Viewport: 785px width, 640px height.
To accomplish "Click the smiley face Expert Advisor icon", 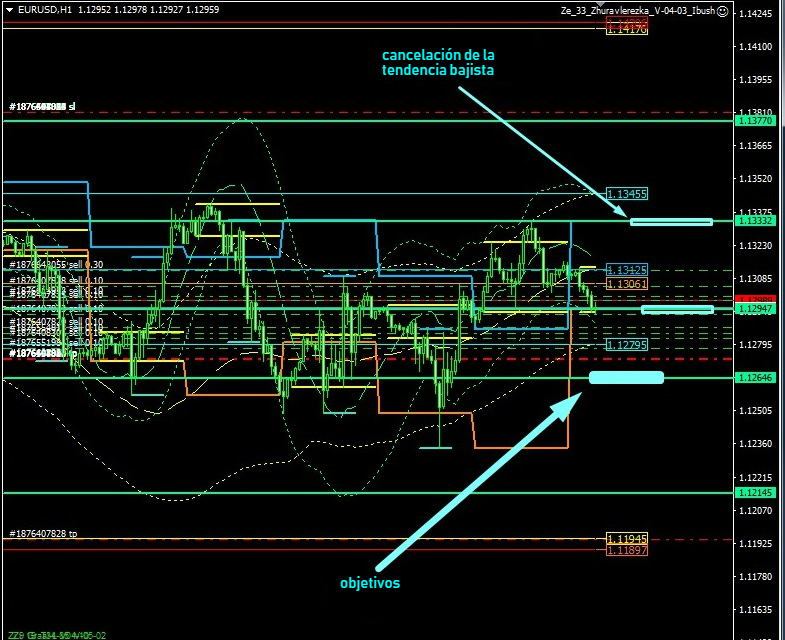I will (x=722, y=10).
